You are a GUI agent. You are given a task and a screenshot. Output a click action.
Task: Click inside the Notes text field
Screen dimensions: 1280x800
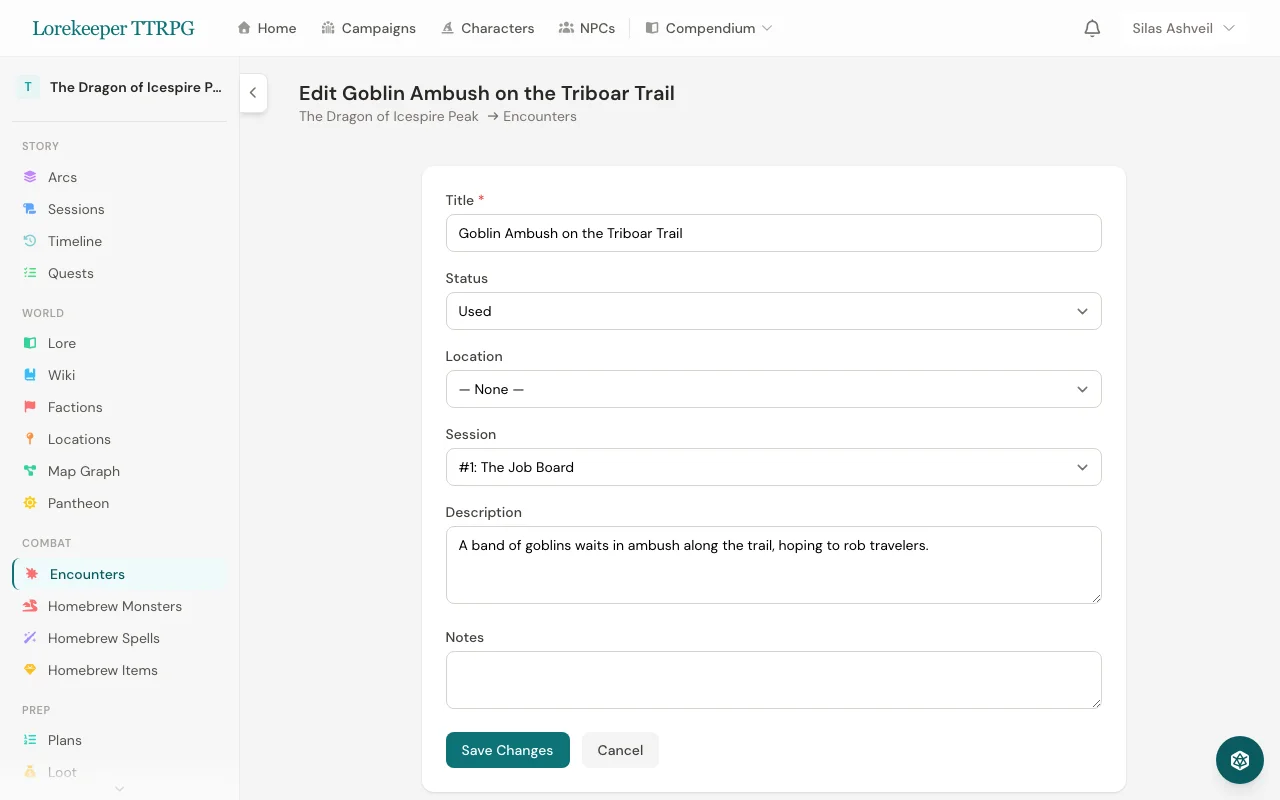coord(773,680)
